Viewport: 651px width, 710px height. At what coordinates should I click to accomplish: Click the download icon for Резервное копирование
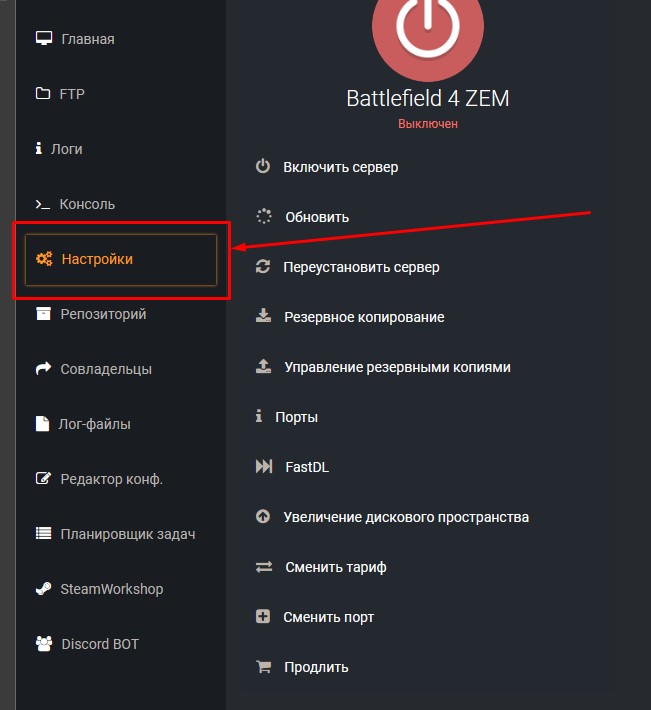[264, 317]
